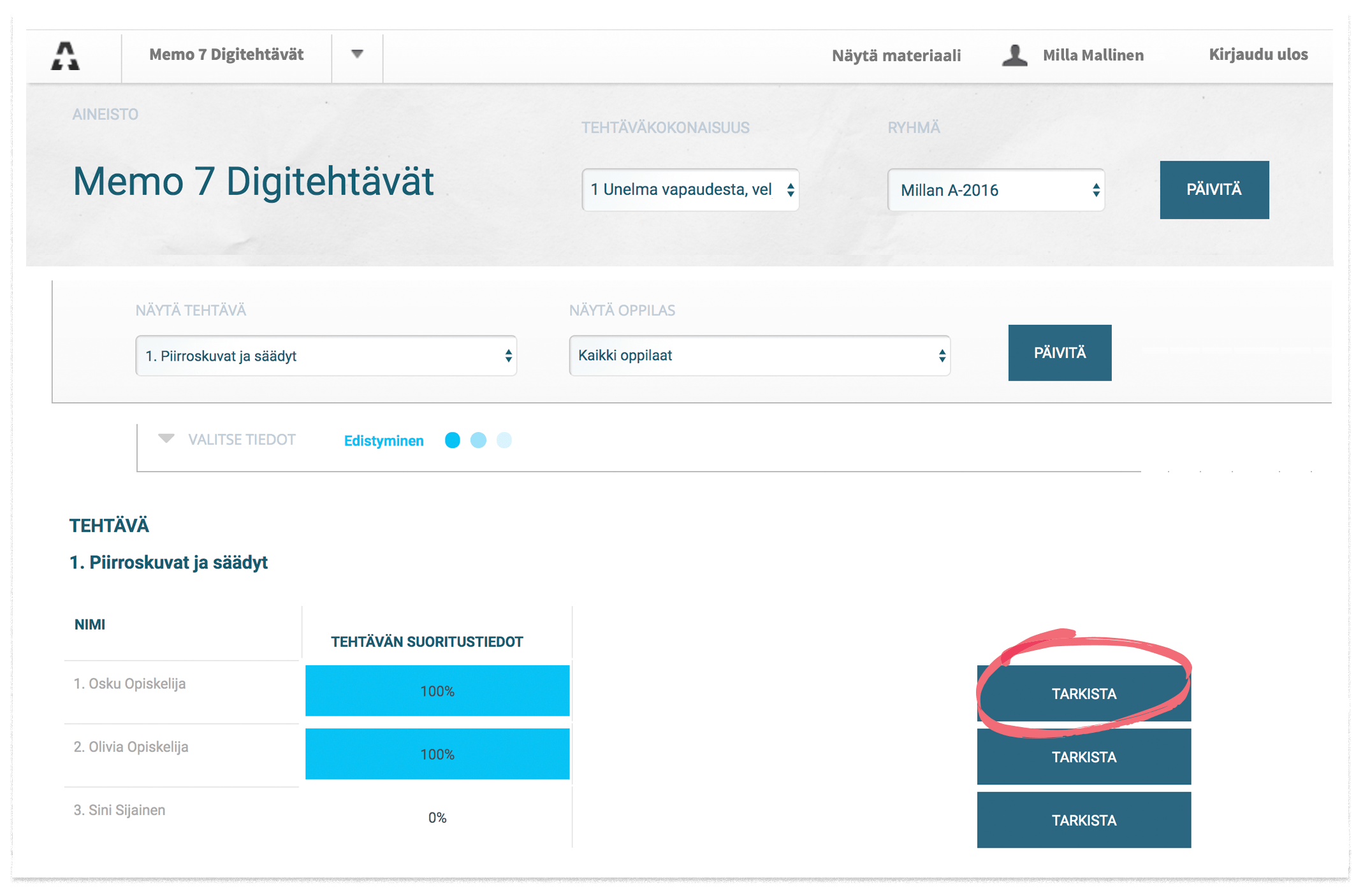Click Tarkista for Osku Opiskelija

pyautogui.click(x=1084, y=694)
